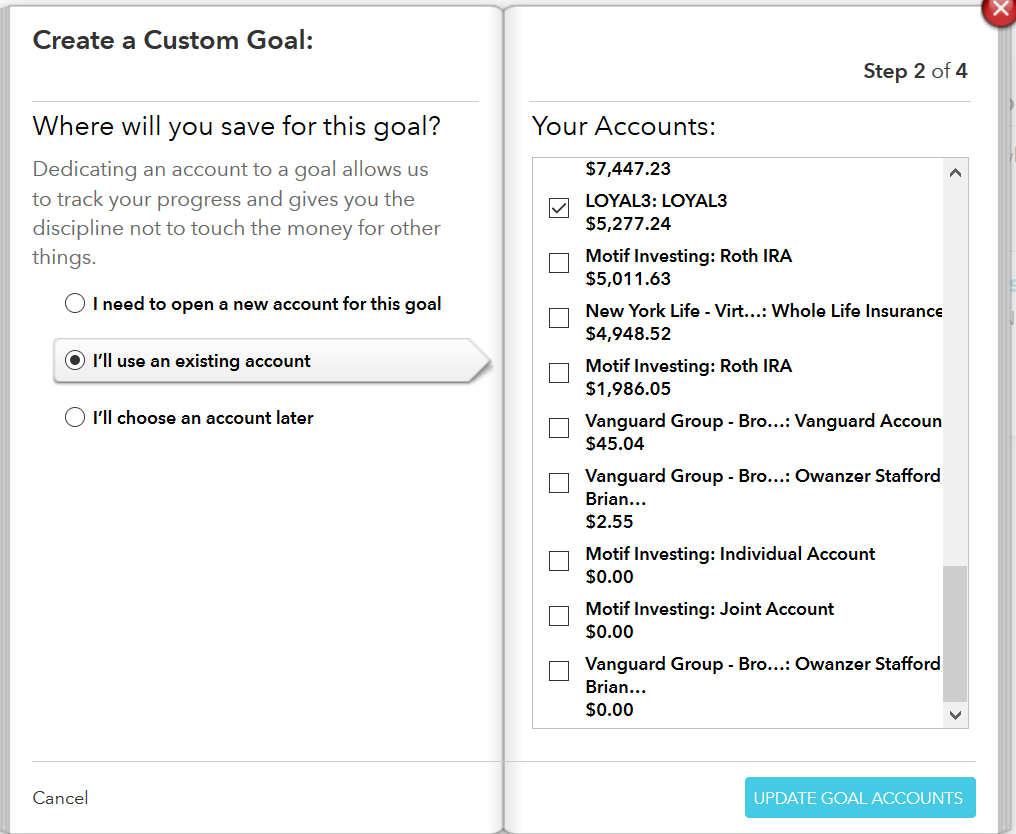Viewport: 1016px width, 834px height.
Task: Click the Cancel link
Action: coord(60,798)
